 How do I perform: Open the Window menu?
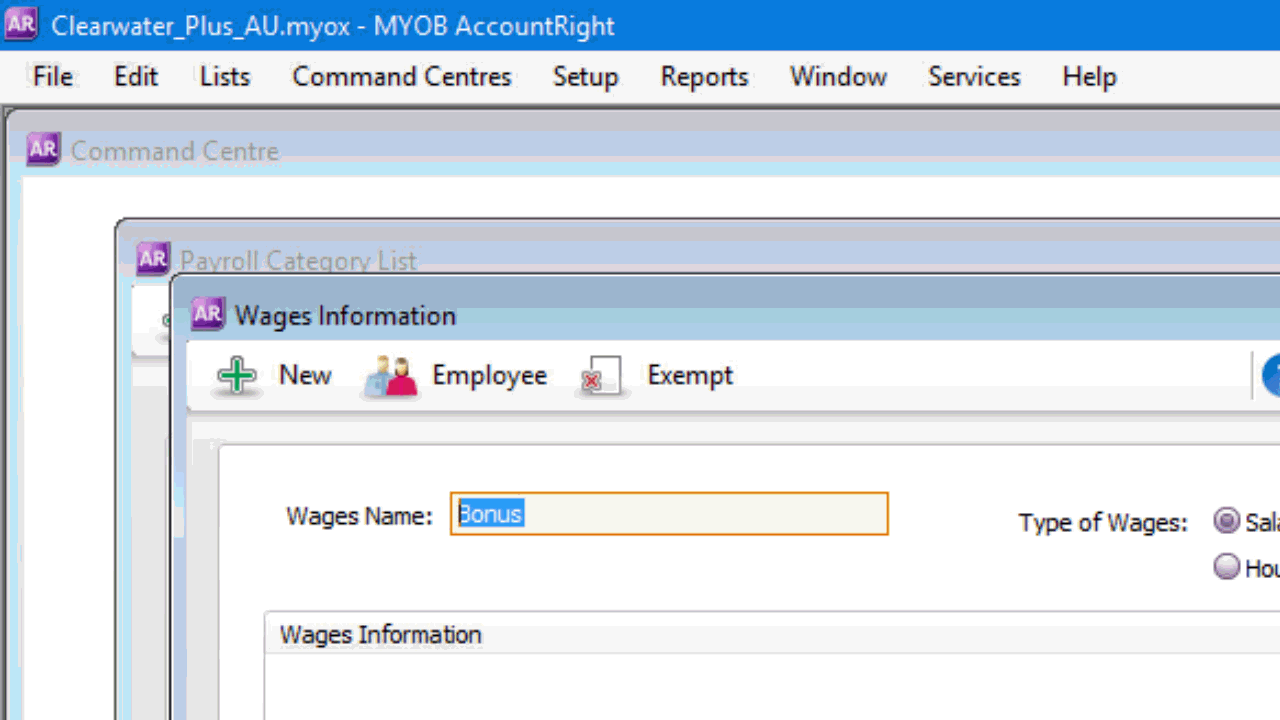[x=838, y=77]
